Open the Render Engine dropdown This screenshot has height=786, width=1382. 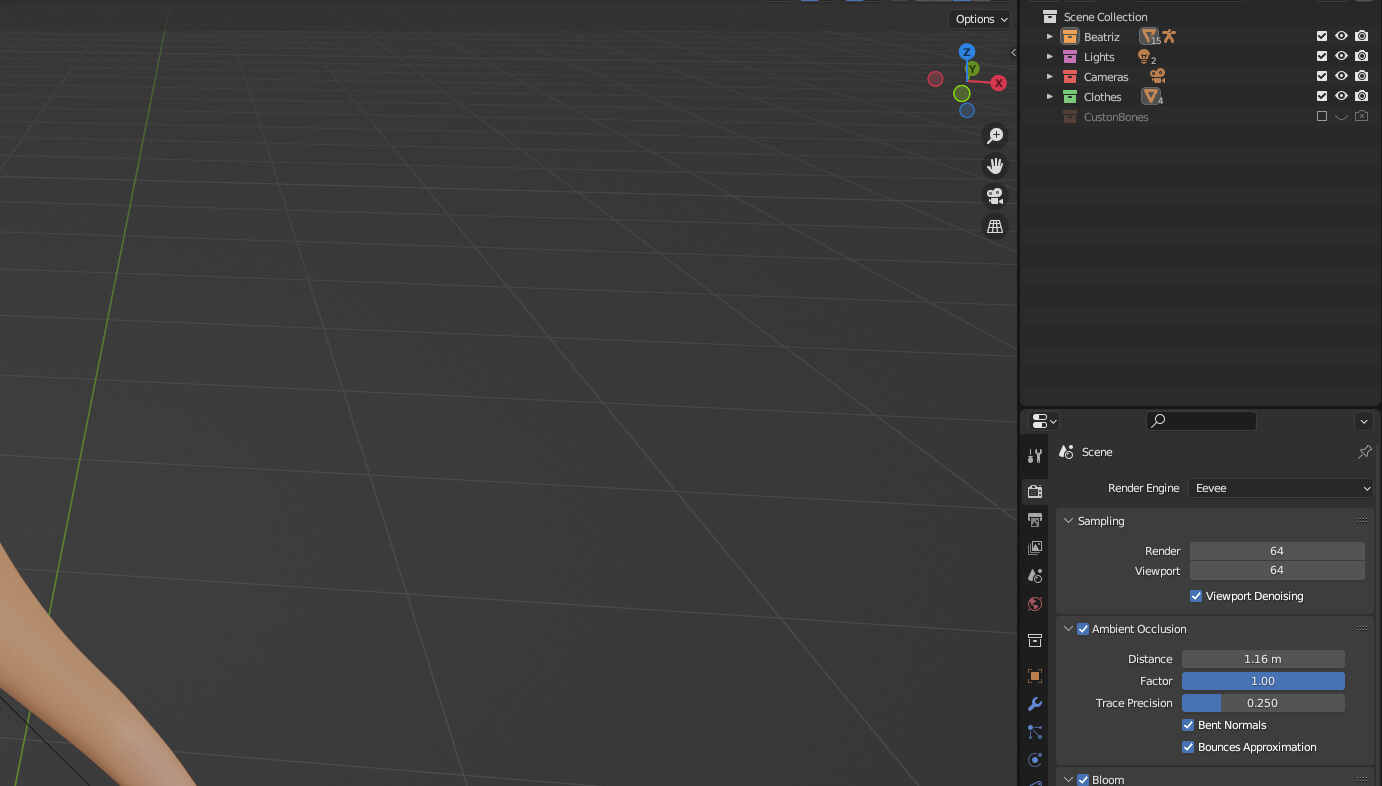point(1281,488)
